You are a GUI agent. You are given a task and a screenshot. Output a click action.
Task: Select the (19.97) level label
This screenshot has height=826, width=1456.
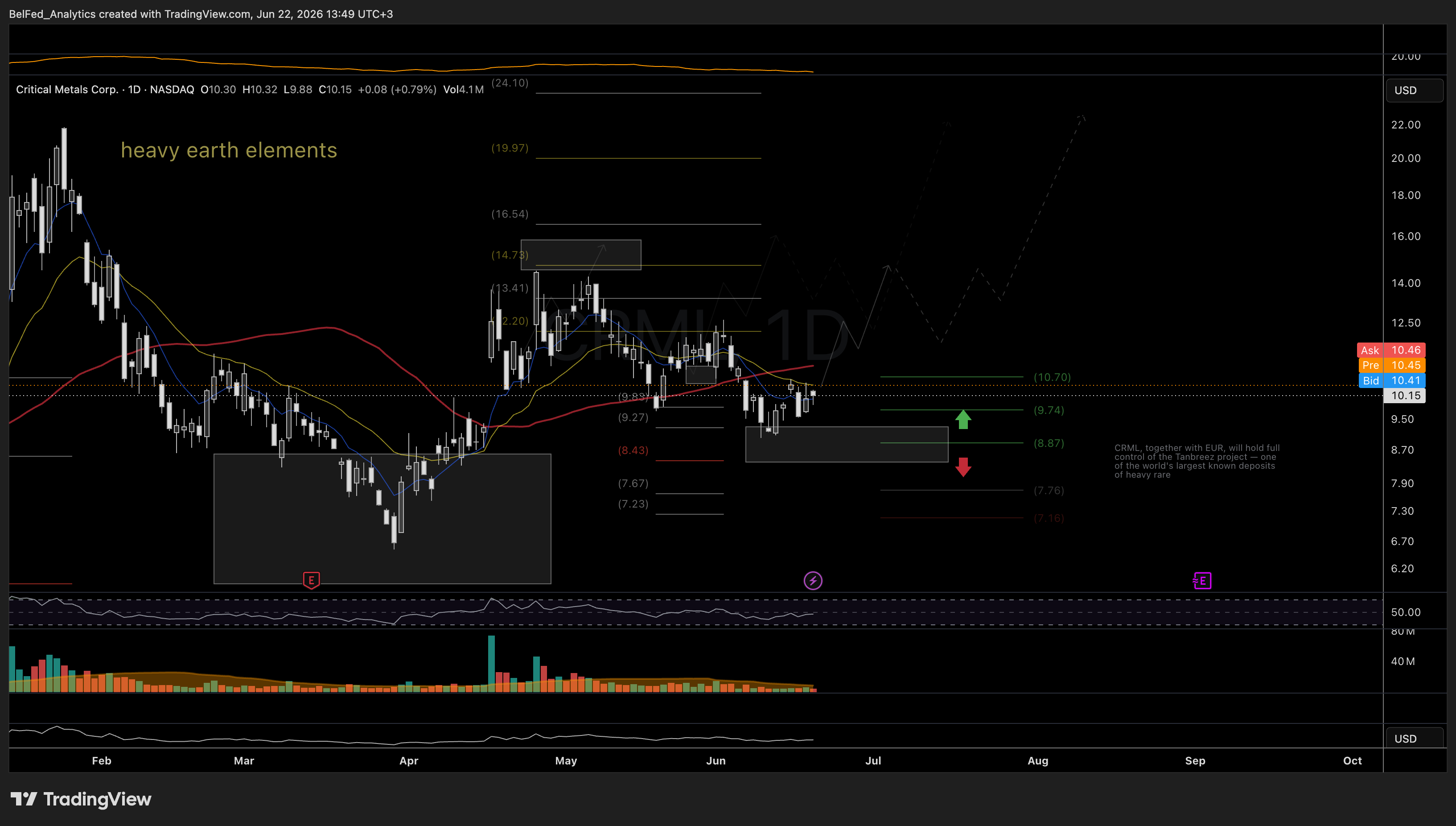tap(510, 148)
